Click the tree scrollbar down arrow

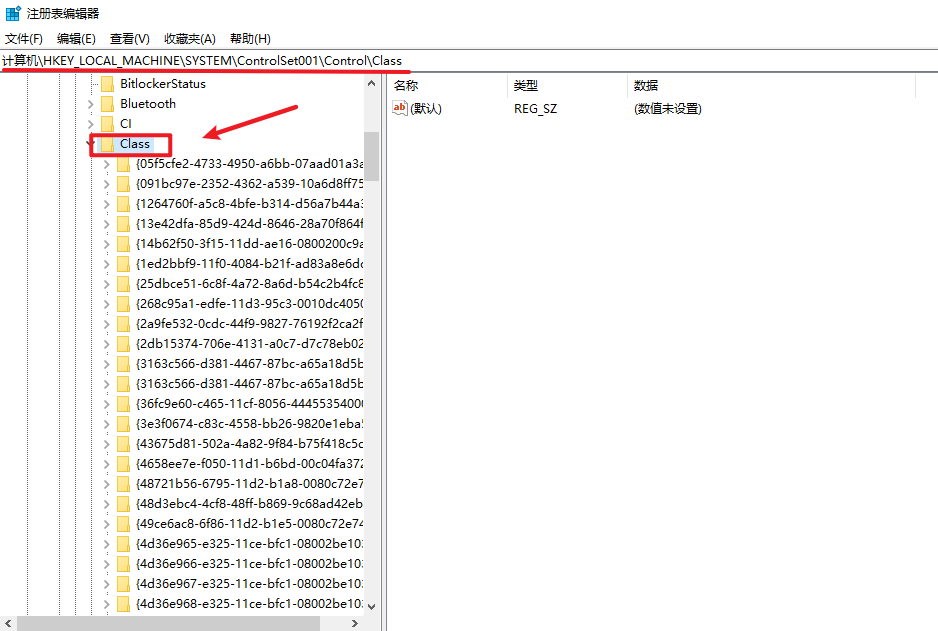point(371,606)
